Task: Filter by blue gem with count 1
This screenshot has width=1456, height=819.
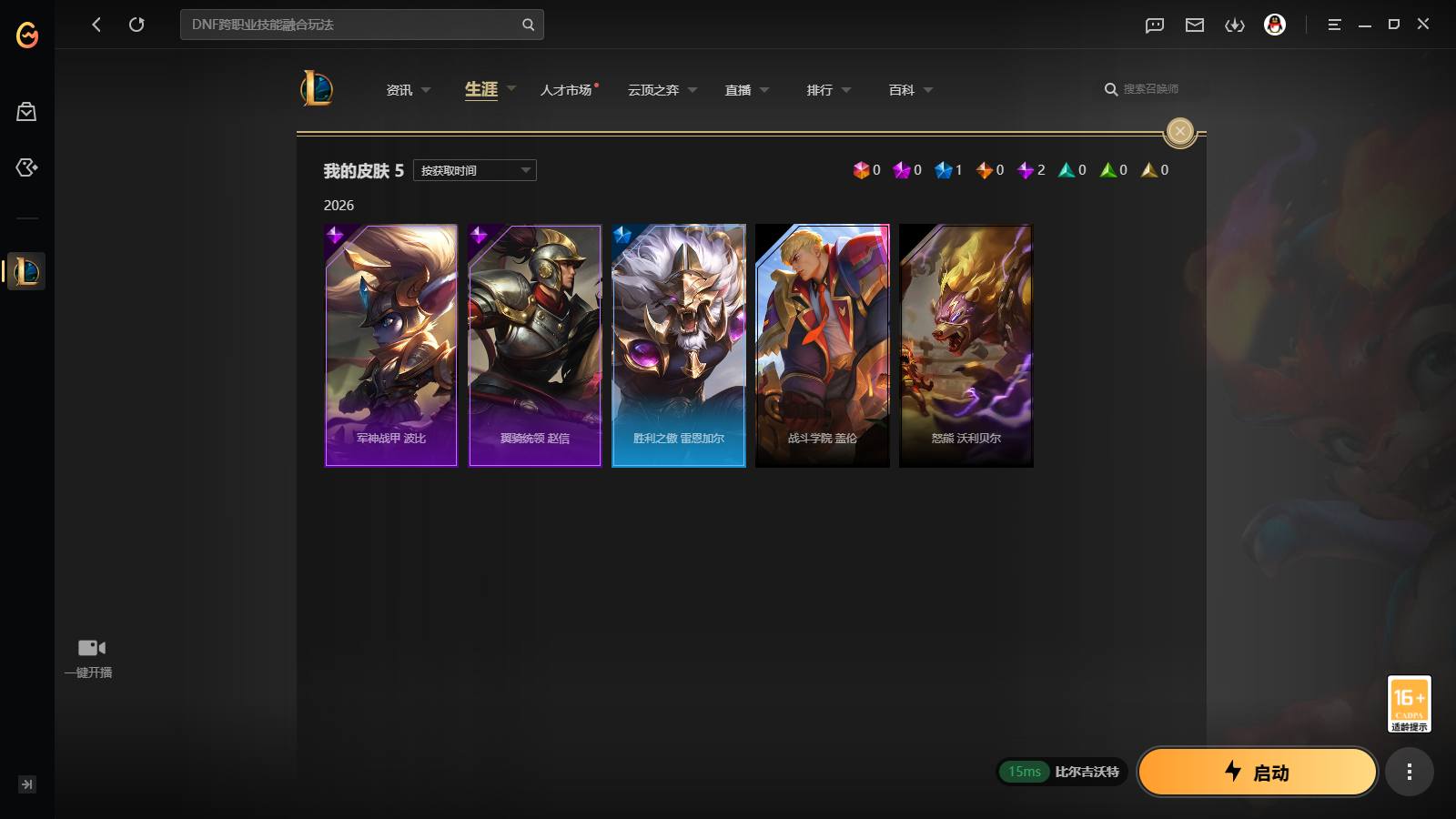Action: 948,170
